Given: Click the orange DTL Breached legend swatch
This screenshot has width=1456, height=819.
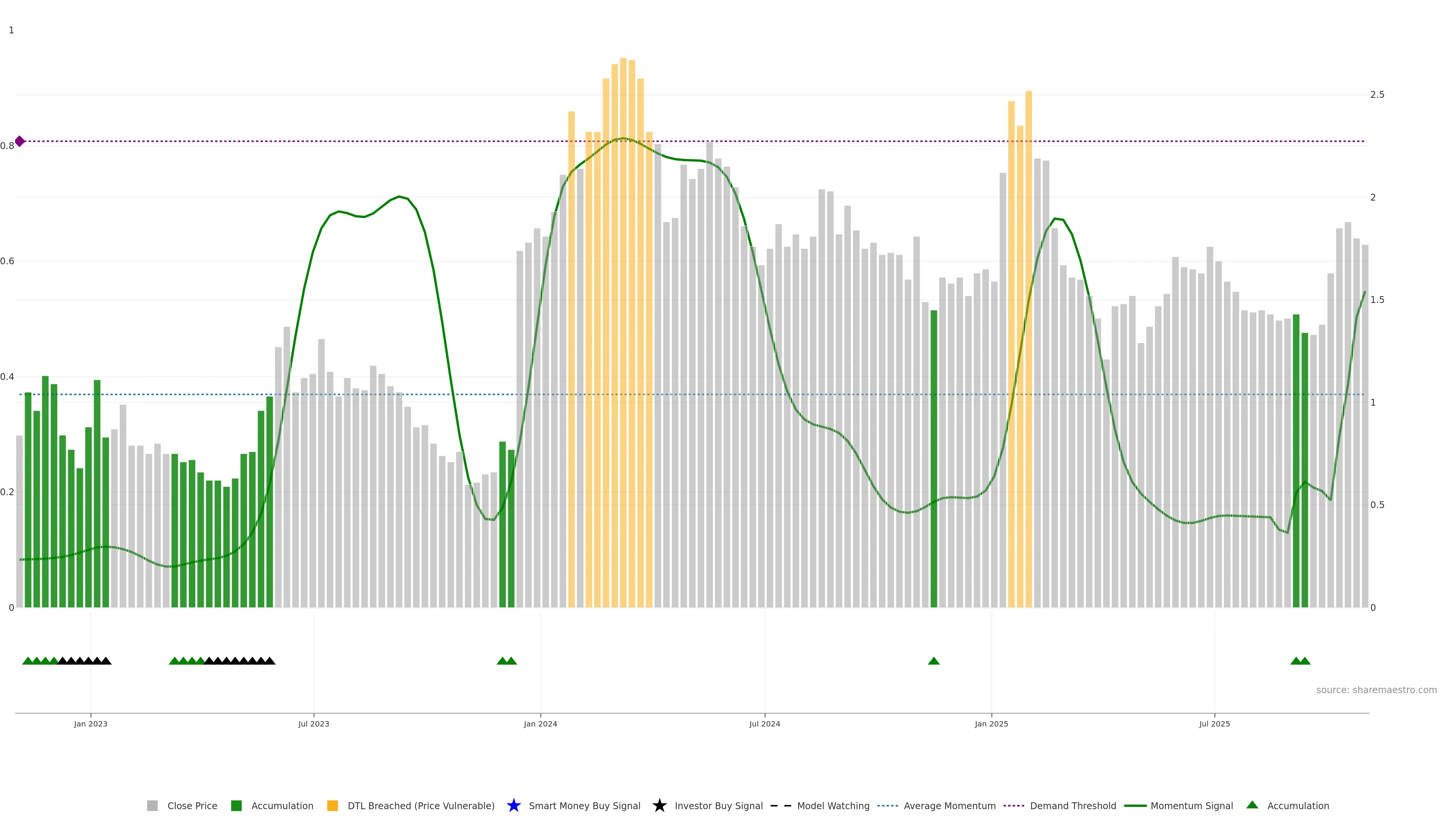Looking at the screenshot, I should (x=333, y=805).
